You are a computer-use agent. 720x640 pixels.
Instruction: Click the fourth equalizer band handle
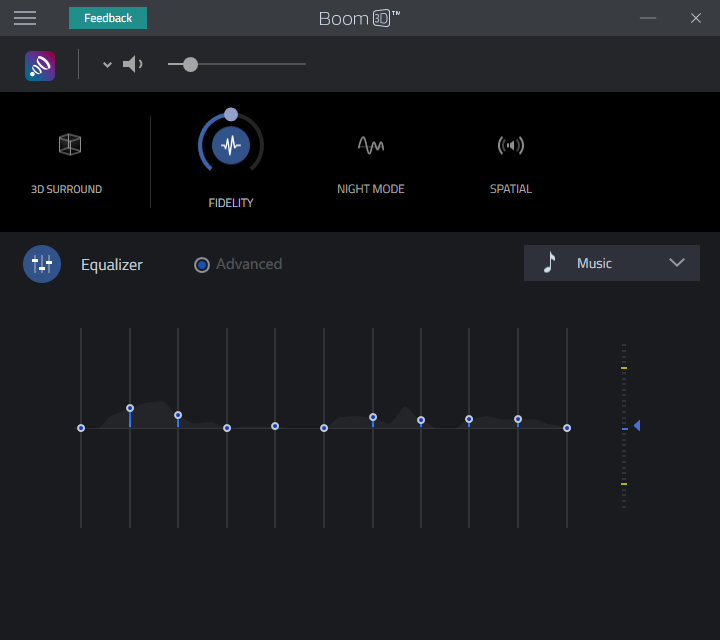pyautogui.click(x=227, y=428)
